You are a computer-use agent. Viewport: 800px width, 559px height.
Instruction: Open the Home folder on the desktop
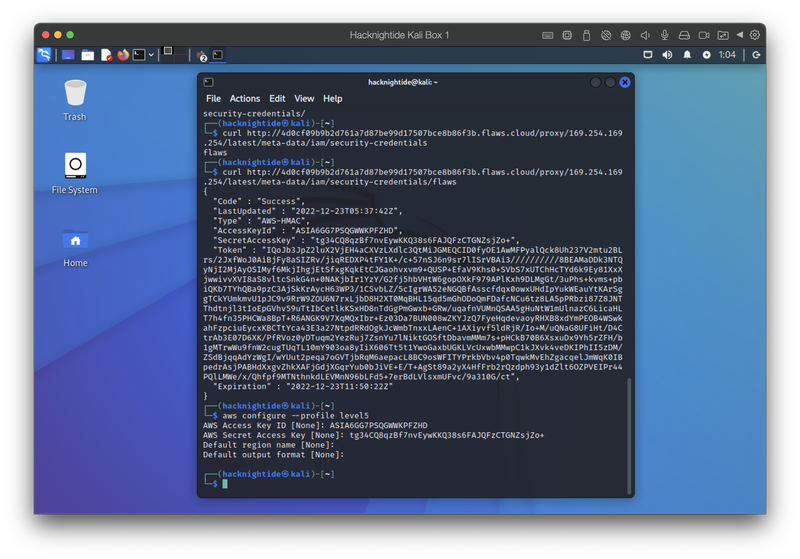(x=75, y=241)
